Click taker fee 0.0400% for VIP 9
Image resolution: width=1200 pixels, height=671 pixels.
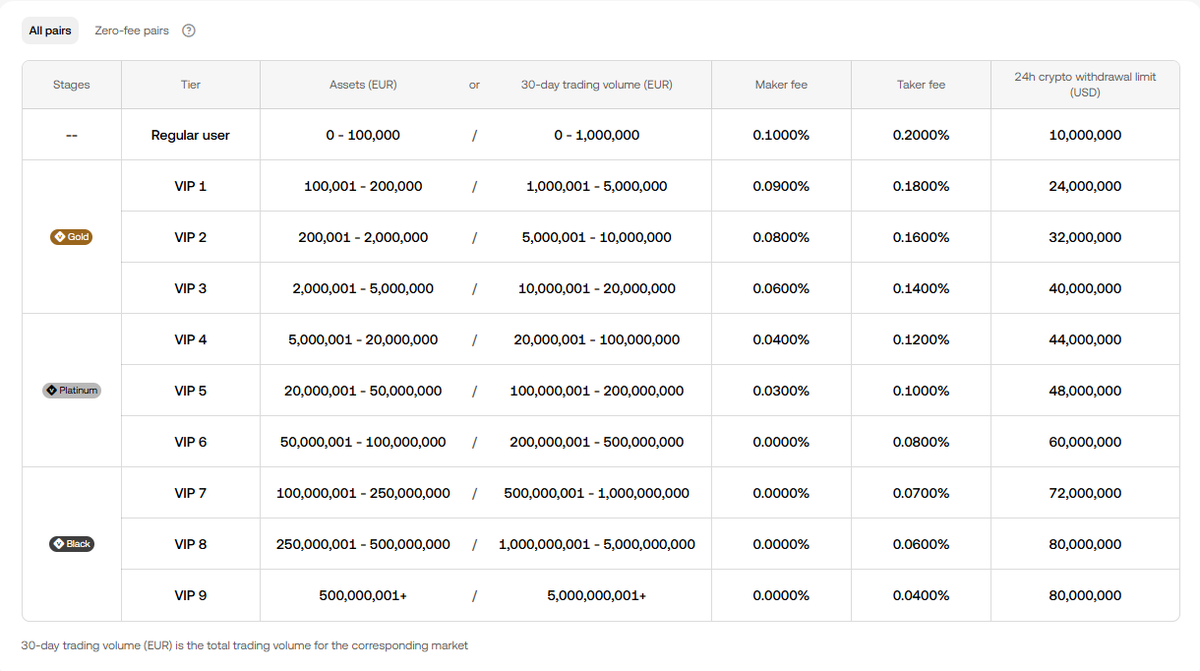921,595
